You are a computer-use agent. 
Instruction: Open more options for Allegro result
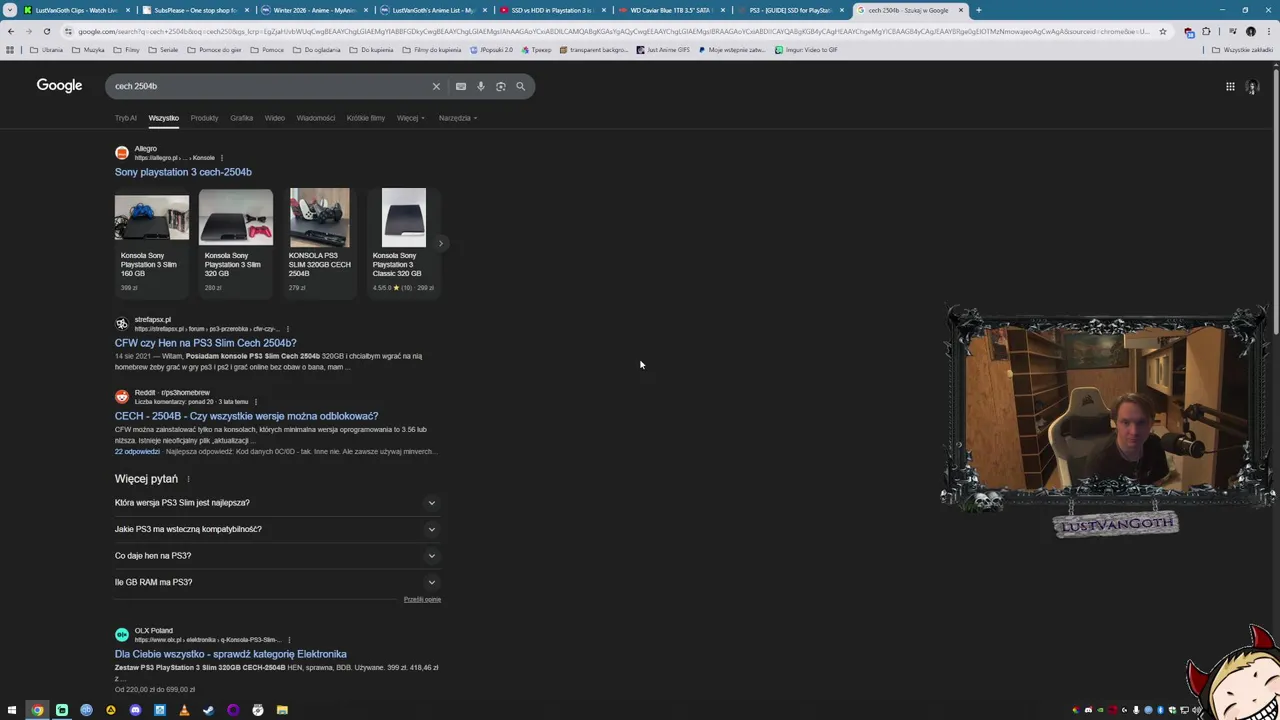[221, 158]
